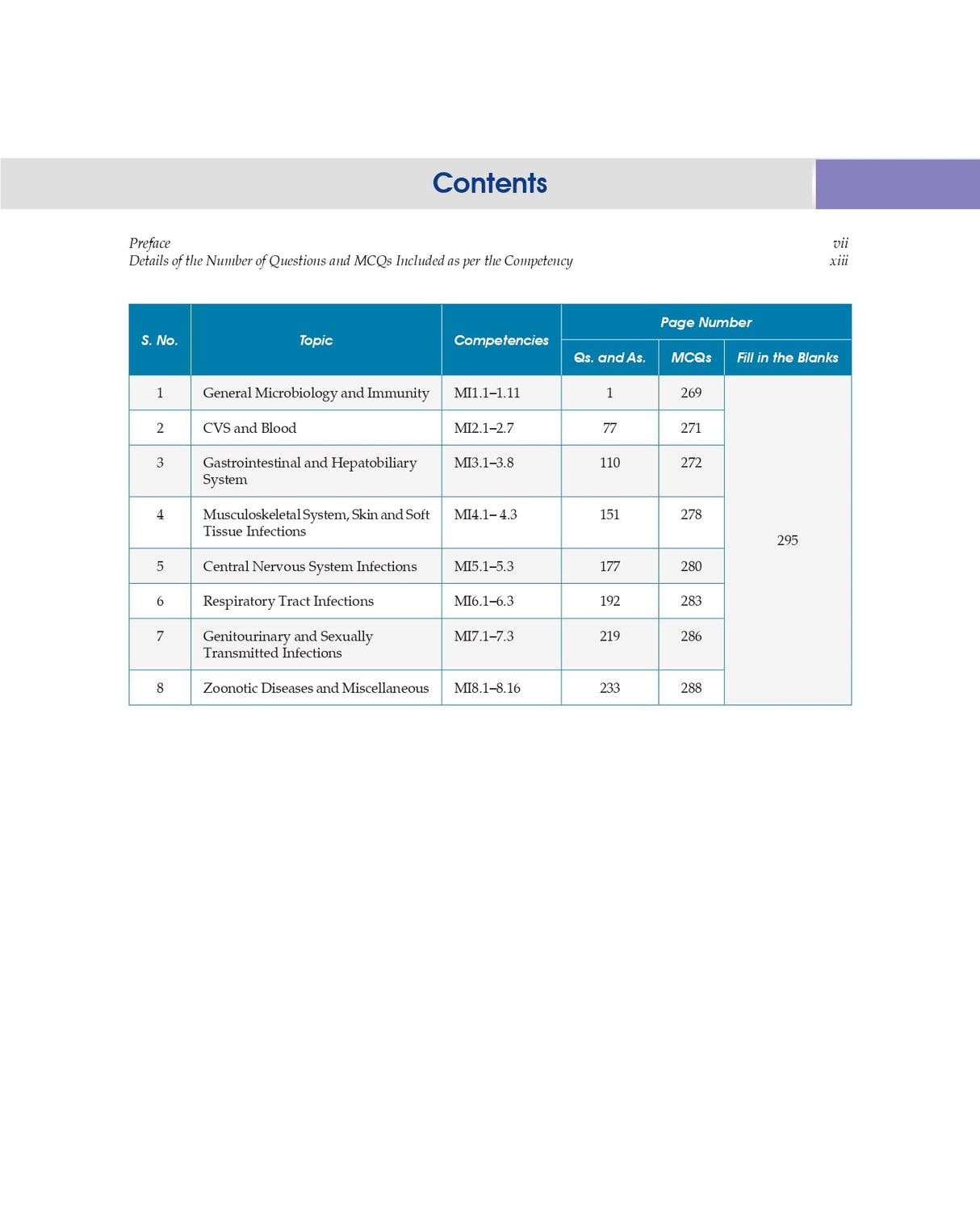Screen dimensions: 980x1226
Task: Open Details of Questions and MCQs entry
Action: (350, 261)
